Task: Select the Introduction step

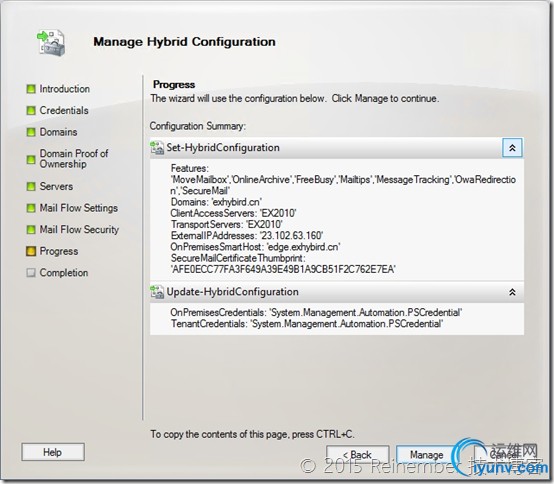Action: click(64, 89)
